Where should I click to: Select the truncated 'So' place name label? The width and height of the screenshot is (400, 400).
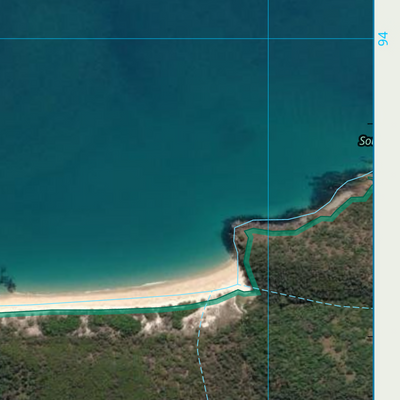[x=366, y=141]
